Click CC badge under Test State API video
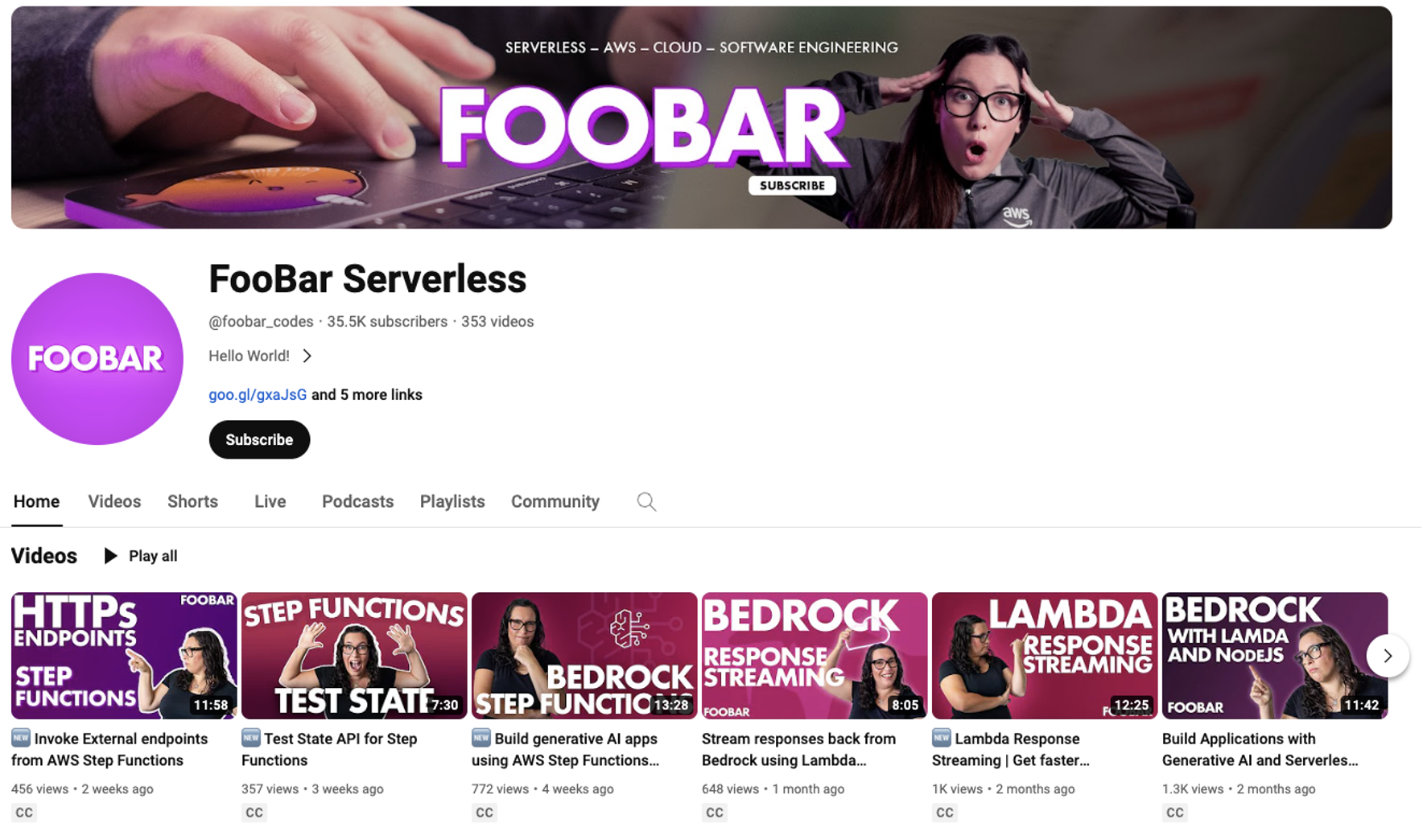Screen dimensions: 1423x840 (254, 813)
